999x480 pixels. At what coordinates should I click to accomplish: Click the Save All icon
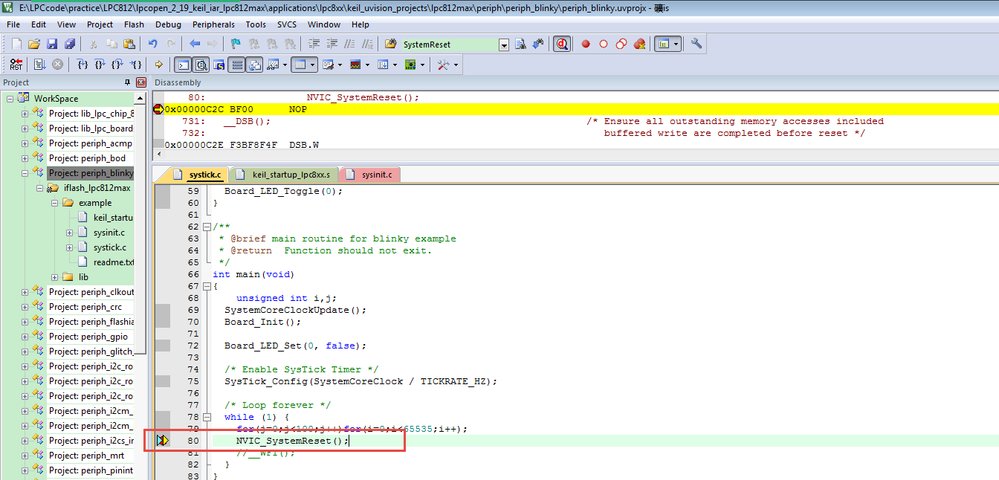point(69,44)
